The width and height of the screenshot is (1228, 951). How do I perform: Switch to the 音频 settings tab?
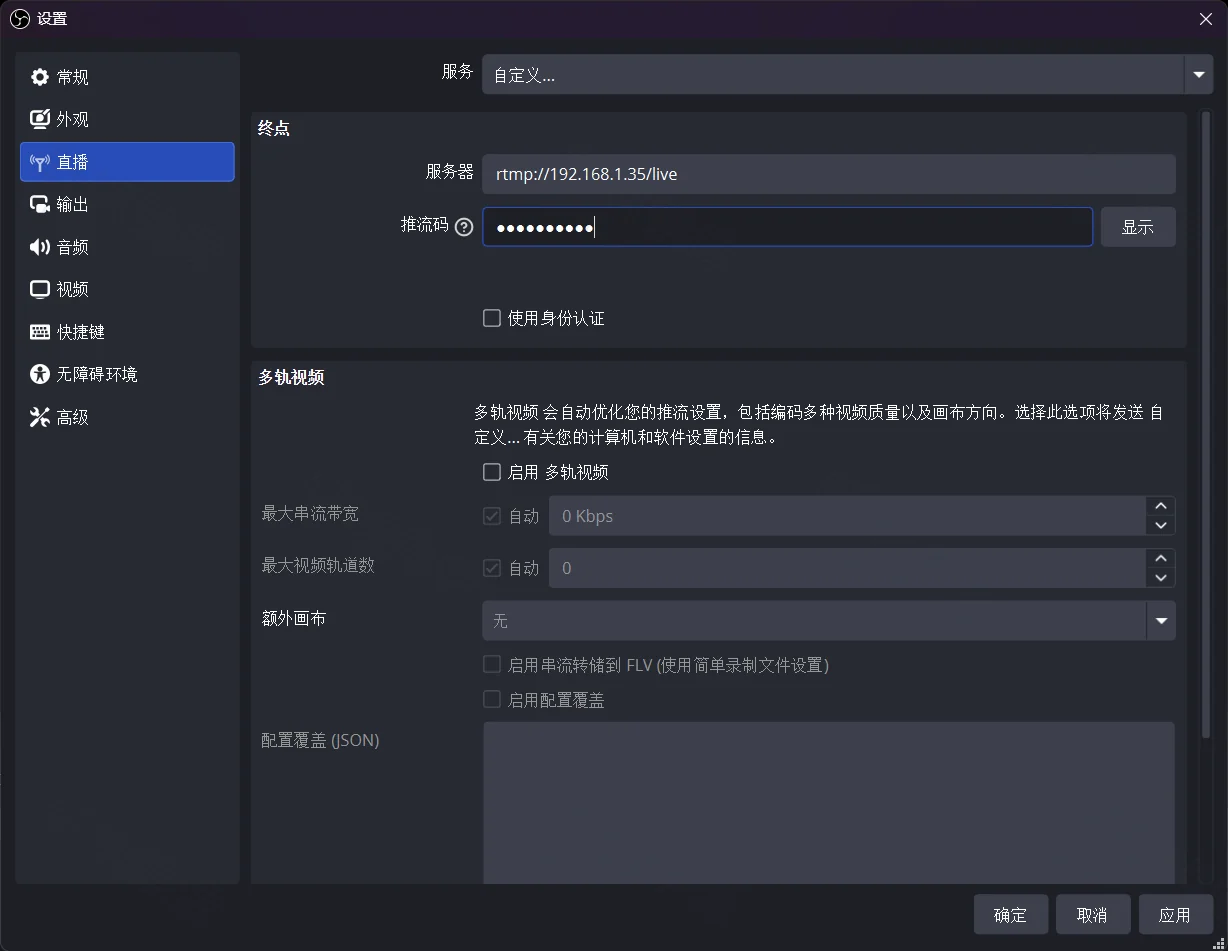(x=127, y=247)
